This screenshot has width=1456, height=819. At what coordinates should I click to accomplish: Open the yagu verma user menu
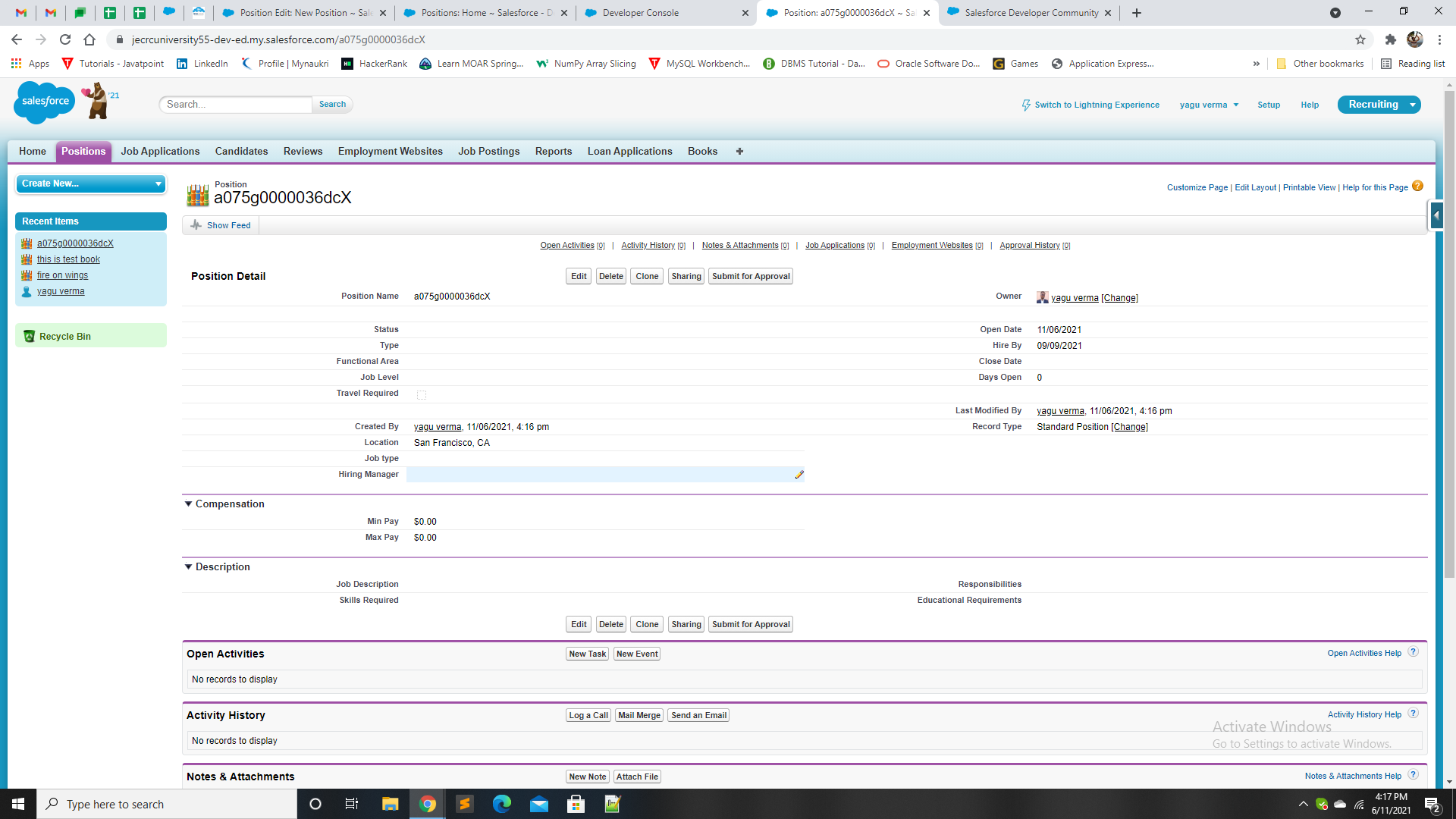tap(1209, 105)
